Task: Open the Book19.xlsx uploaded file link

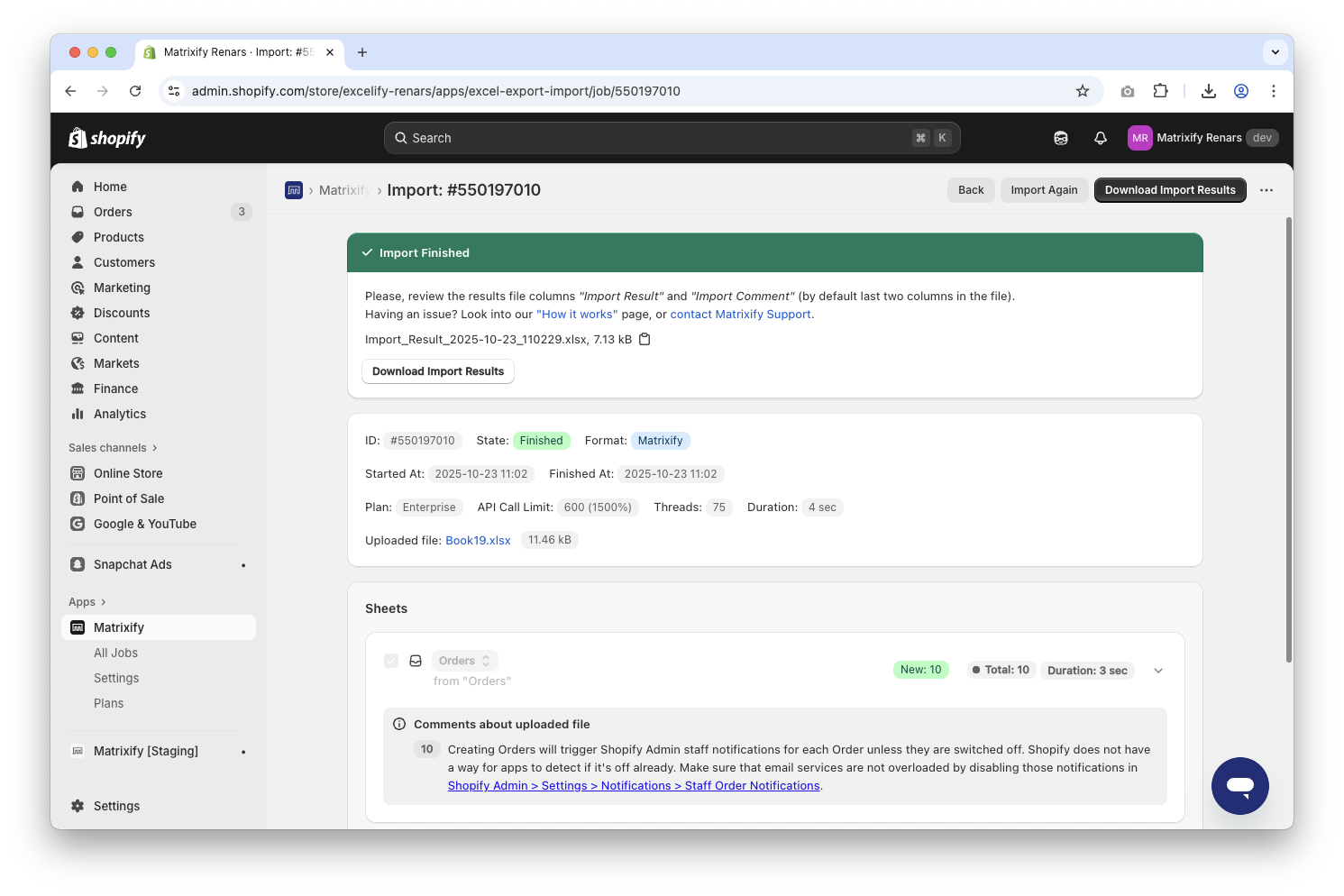Action: 478,541
